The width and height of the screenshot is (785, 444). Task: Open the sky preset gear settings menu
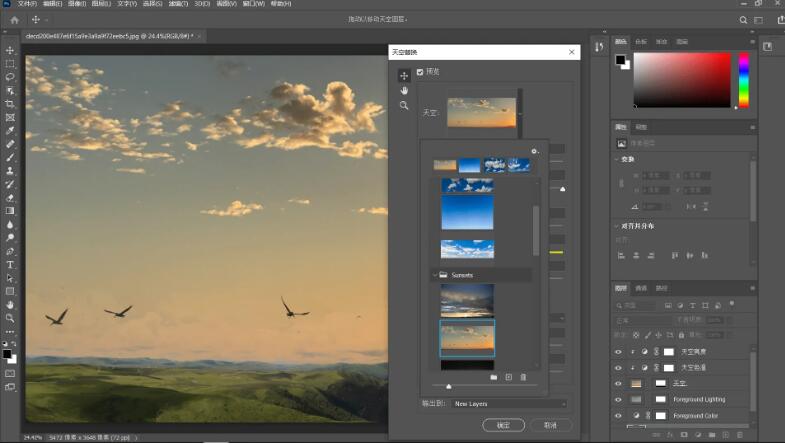coord(535,151)
